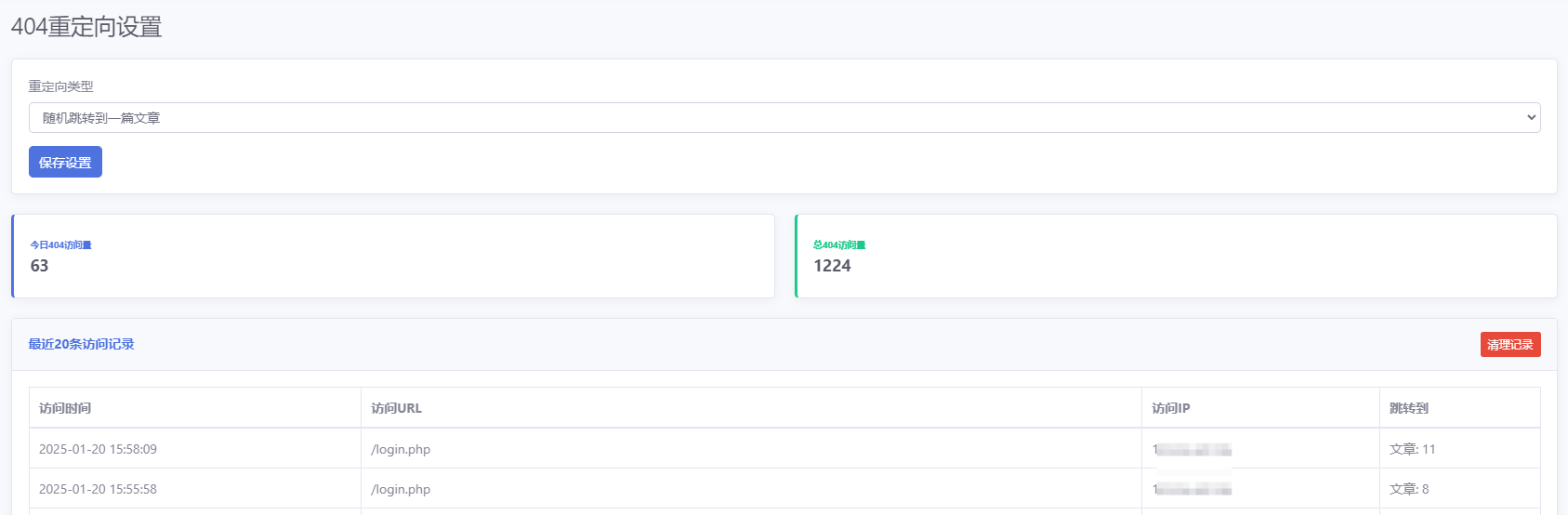Click the 跳转到 column header
This screenshot has width=1568, height=515.
tap(1409, 408)
